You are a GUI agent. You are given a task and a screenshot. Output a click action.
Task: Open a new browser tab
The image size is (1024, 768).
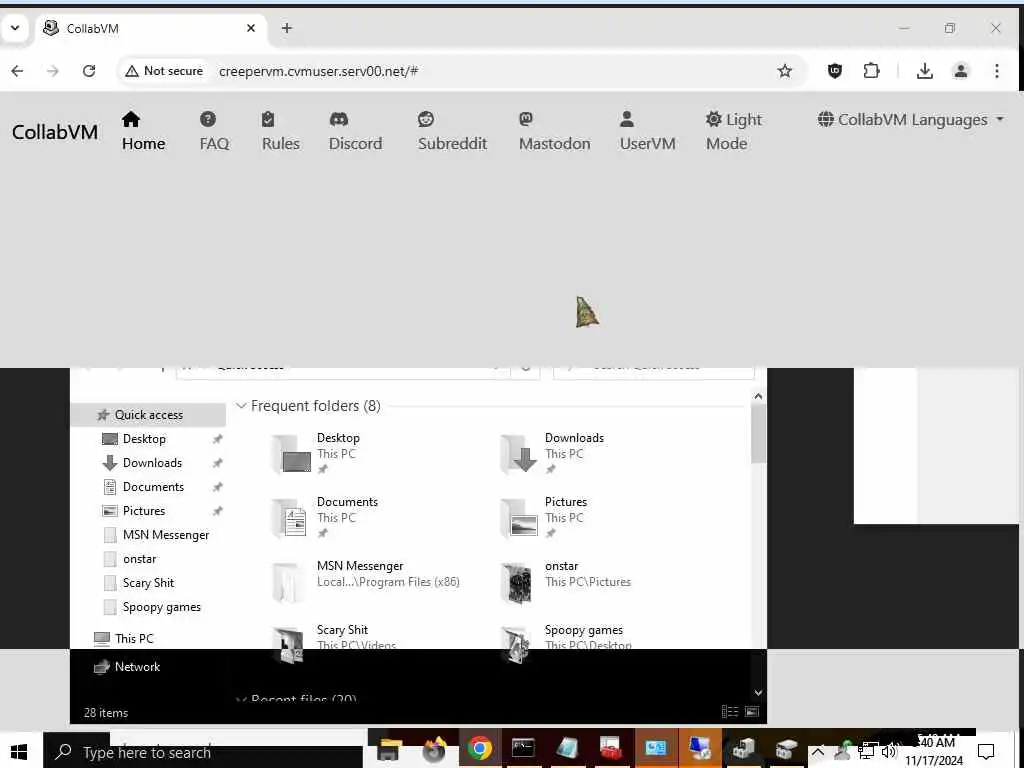[287, 28]
